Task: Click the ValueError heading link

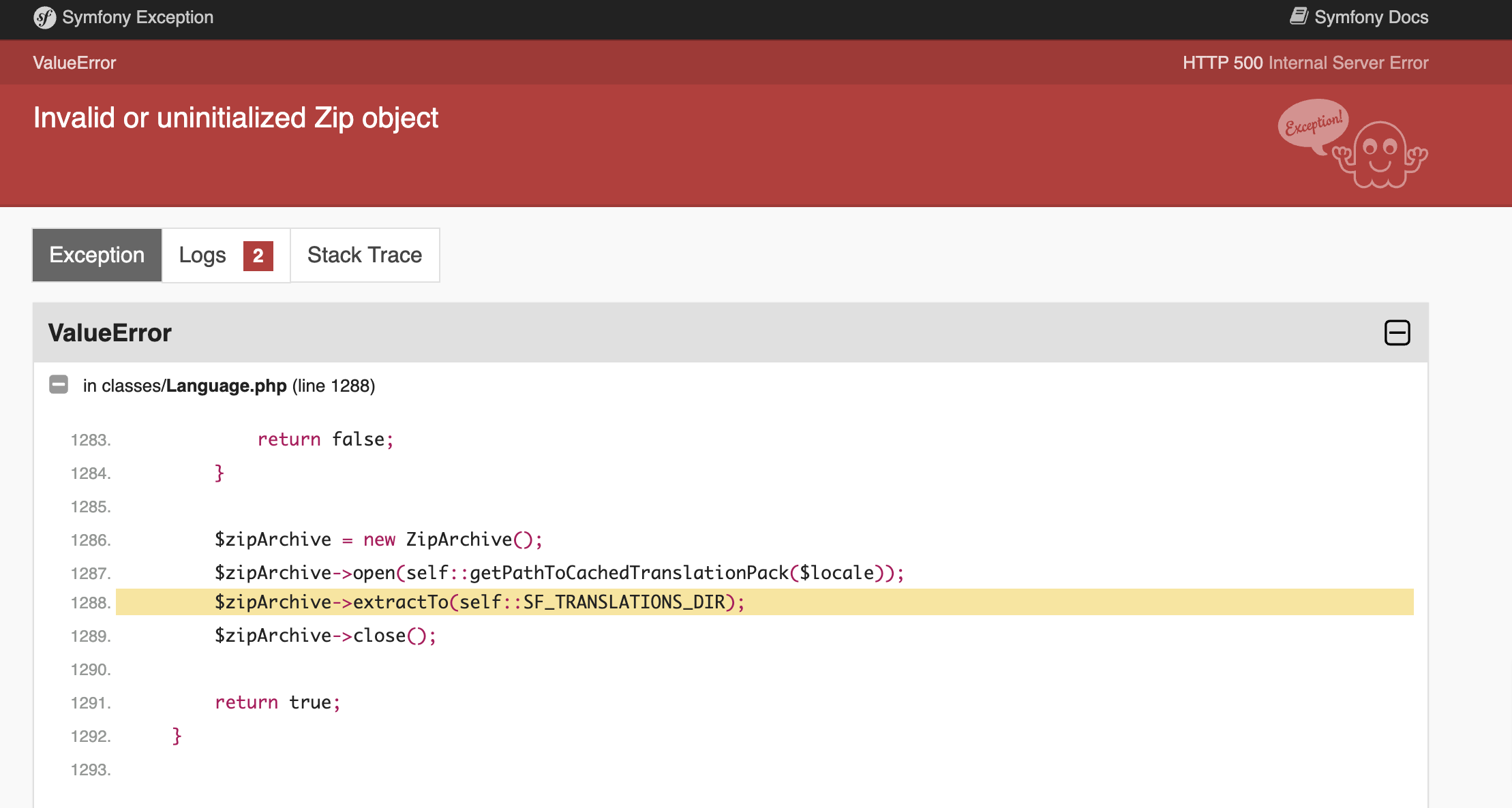Action: [109, 332]
